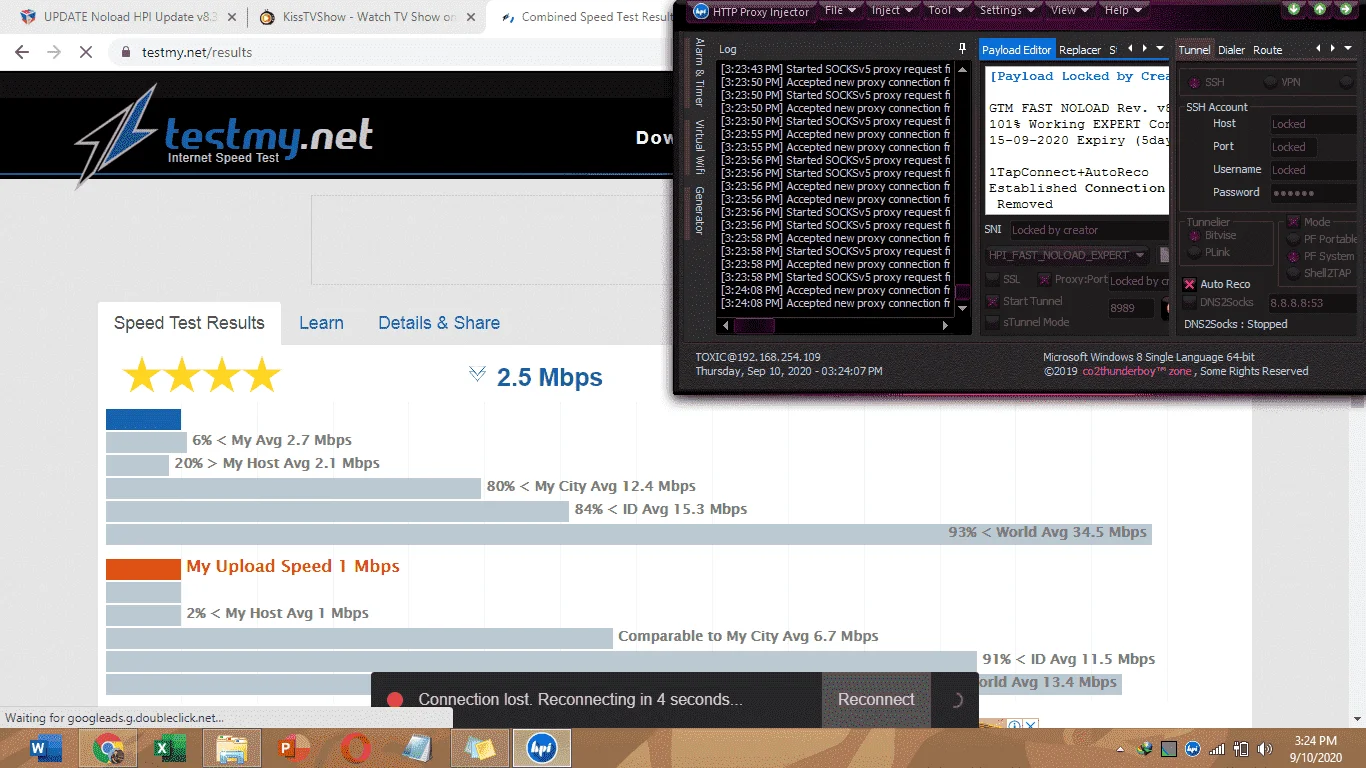Select Bitvise tunnelier option

click(1194, 236)
